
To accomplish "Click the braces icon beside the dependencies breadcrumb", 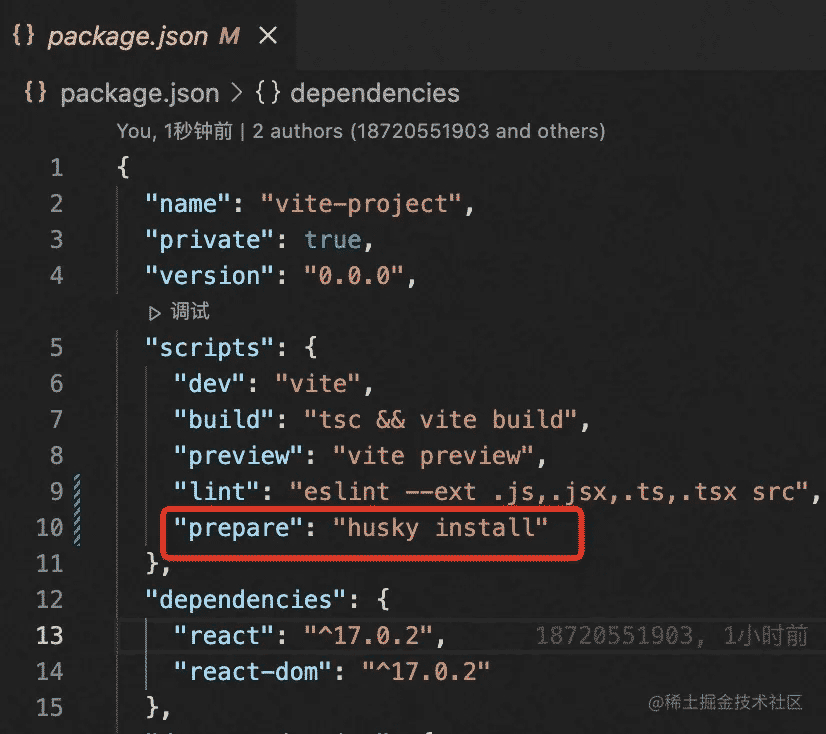I will coord(267,94).
